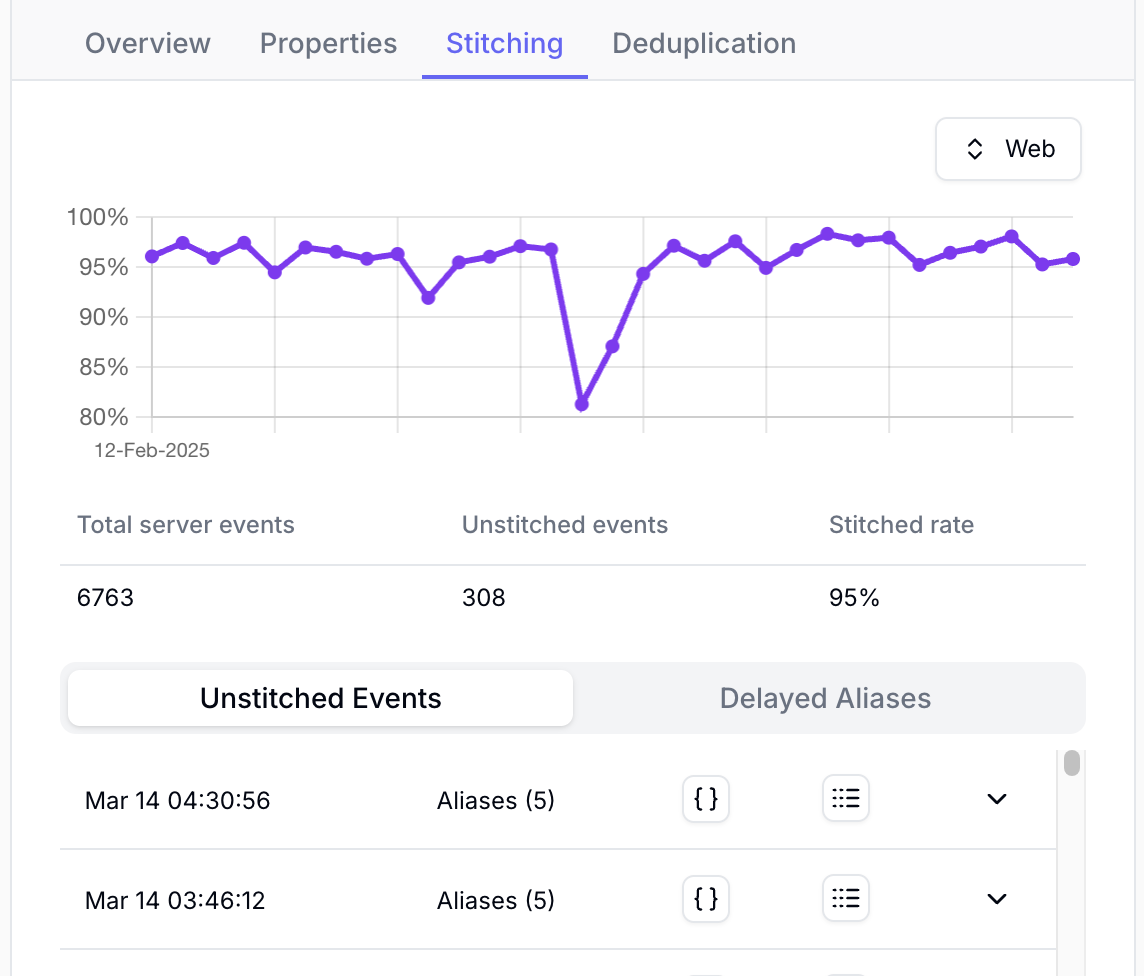The height and width of the screenshot is (976, 1144).
Task: Click the 100% y-axis label
Action: 97,217
